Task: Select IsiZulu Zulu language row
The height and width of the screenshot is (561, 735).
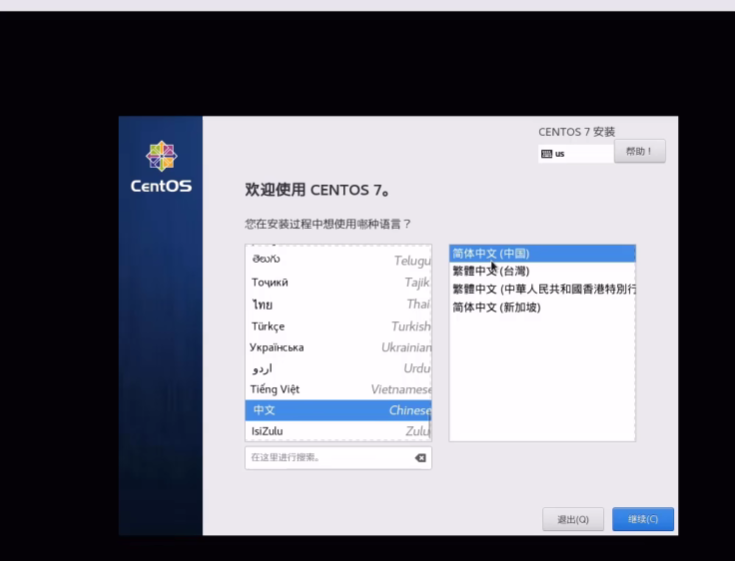Action: tap(338, 431)
